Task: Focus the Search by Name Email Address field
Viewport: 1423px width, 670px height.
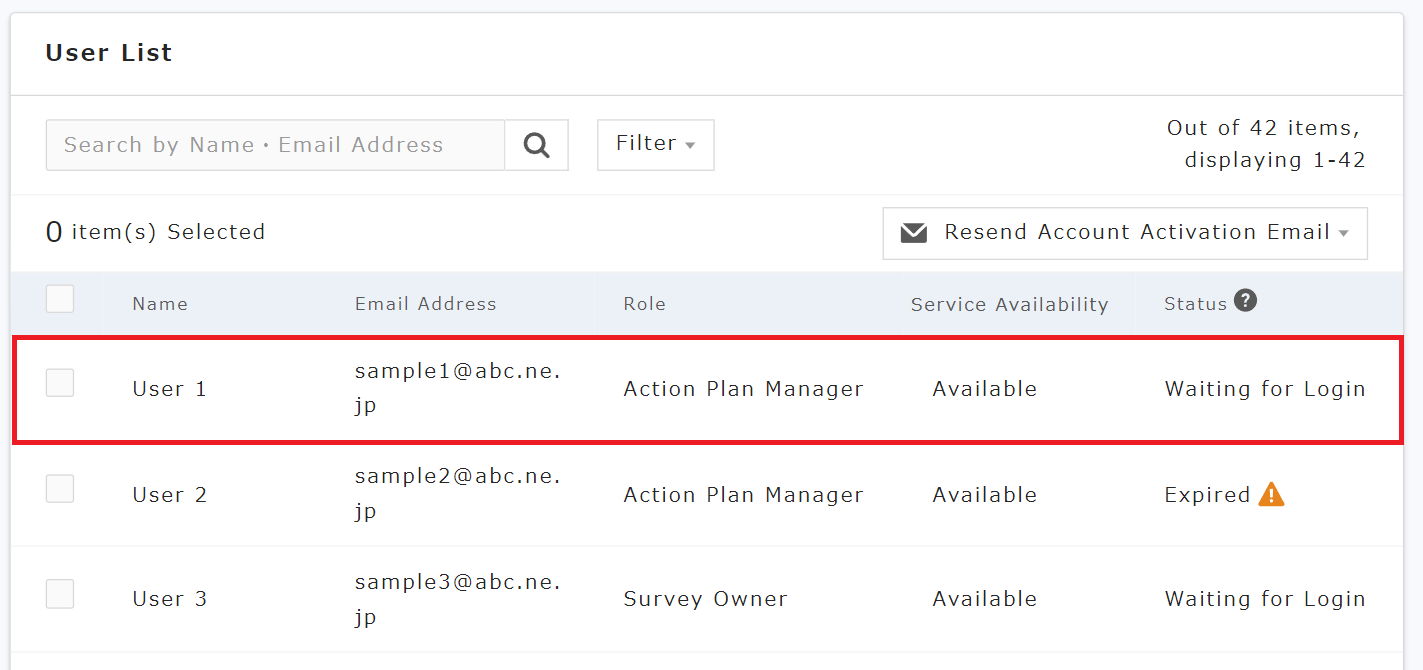Action: [275, 145]
